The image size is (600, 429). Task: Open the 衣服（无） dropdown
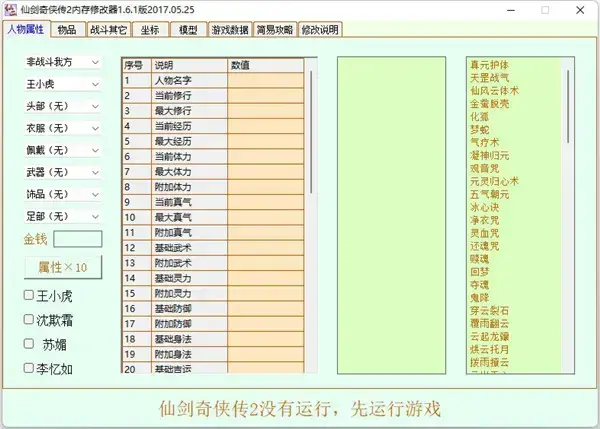click(x=62, y=128)
